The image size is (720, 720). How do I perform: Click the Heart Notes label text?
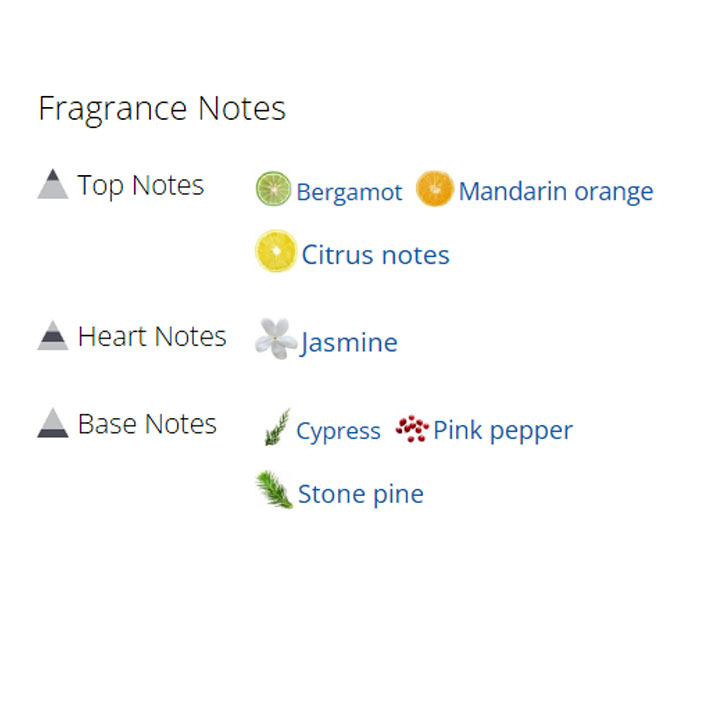[152, 336]
